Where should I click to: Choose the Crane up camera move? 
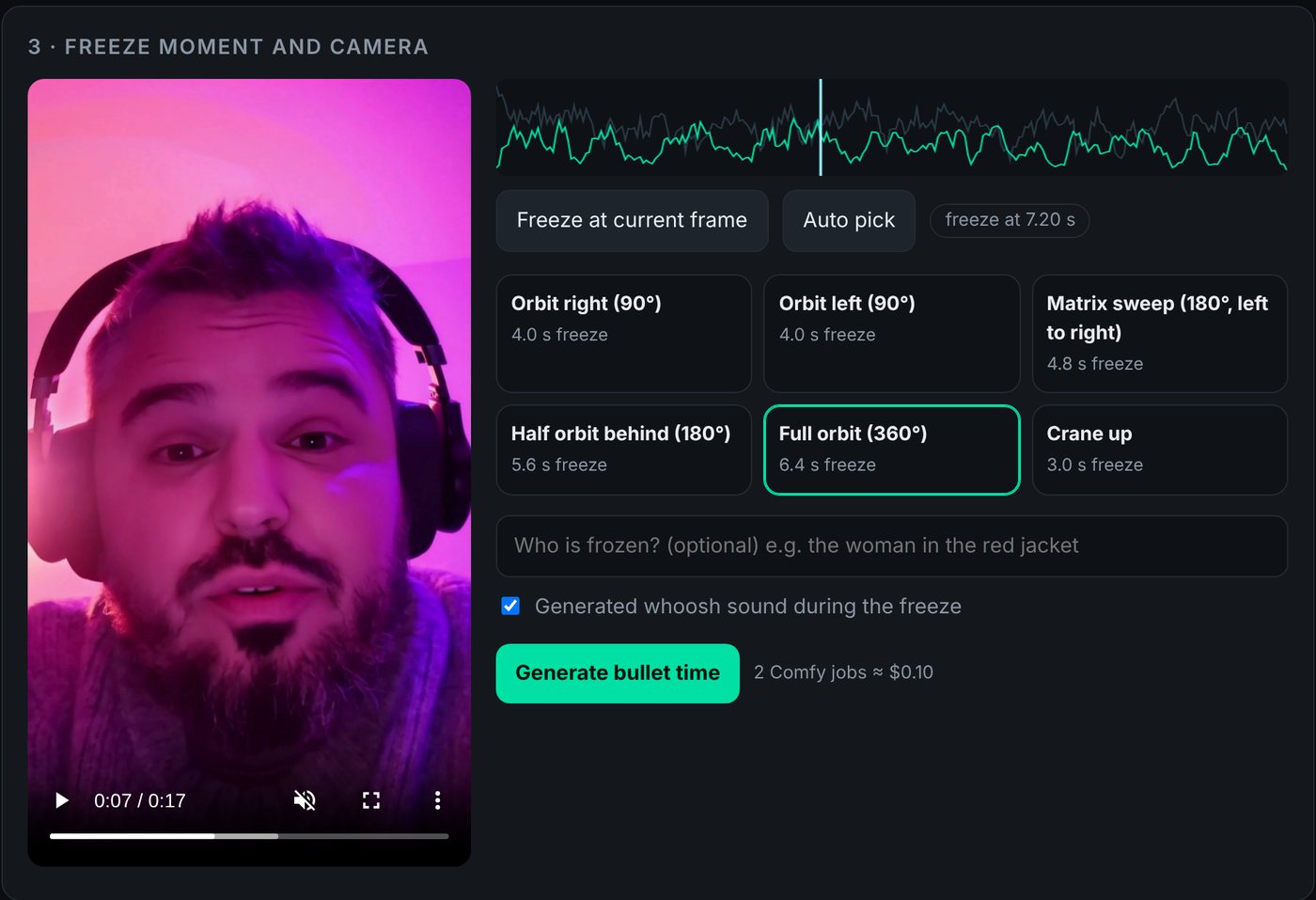pyautogui.click(x=1160, y=450)
